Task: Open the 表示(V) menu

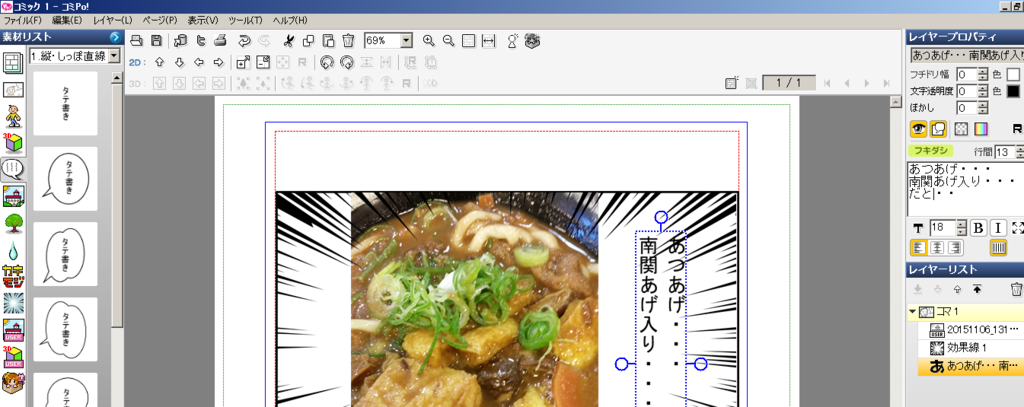Action: 203,20
